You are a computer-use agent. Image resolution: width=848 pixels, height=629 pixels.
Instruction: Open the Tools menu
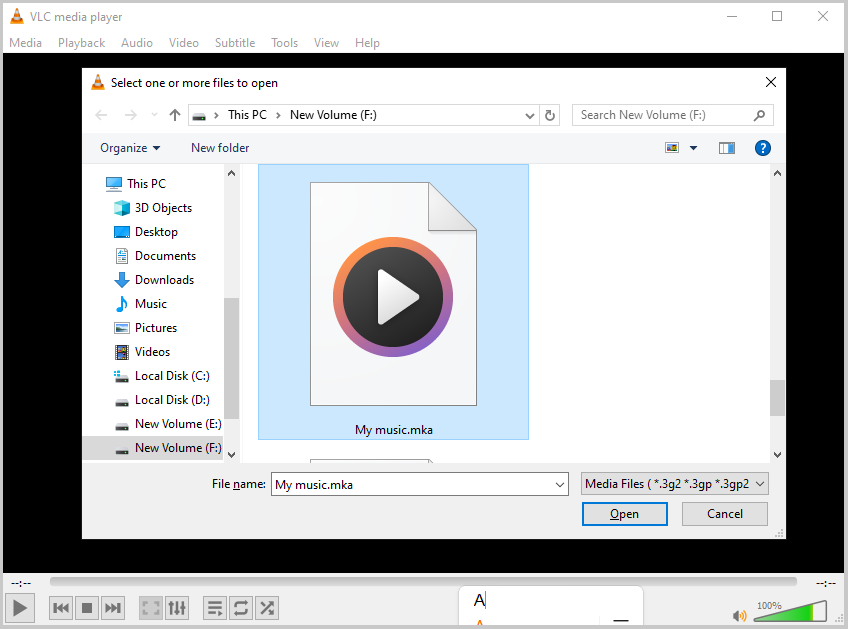(284, 43)
